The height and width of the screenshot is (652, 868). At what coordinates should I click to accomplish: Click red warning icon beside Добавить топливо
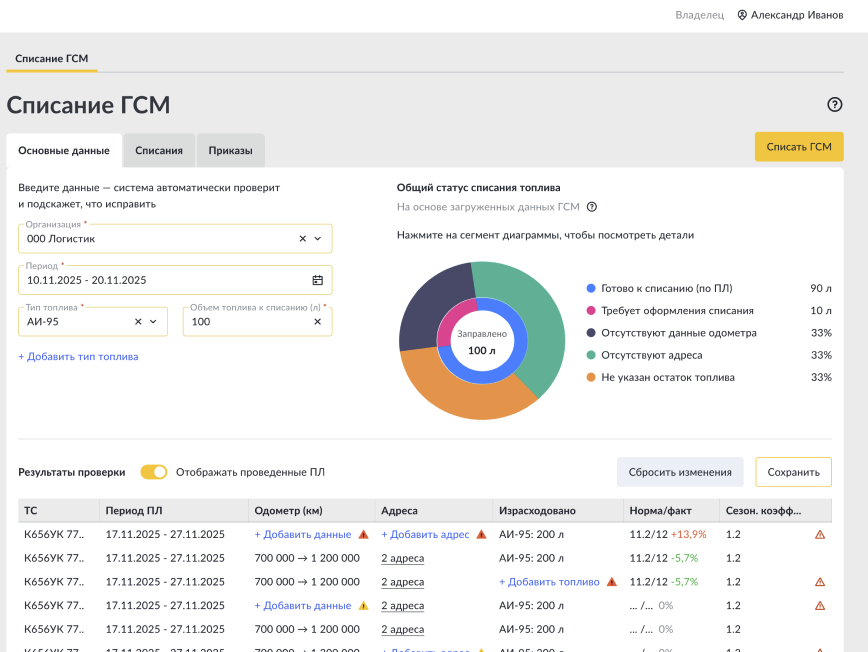611,582
